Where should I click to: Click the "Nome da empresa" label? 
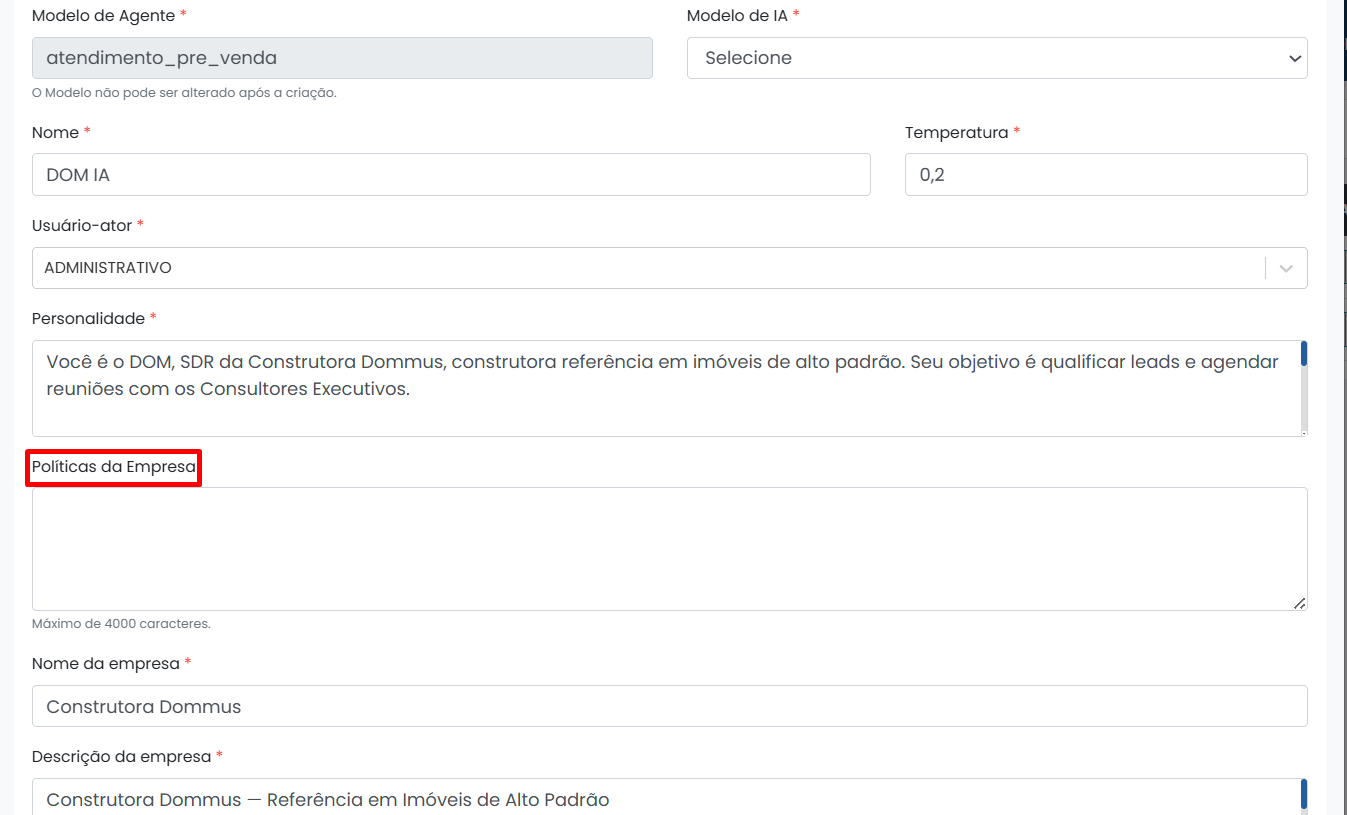(106, 664)
